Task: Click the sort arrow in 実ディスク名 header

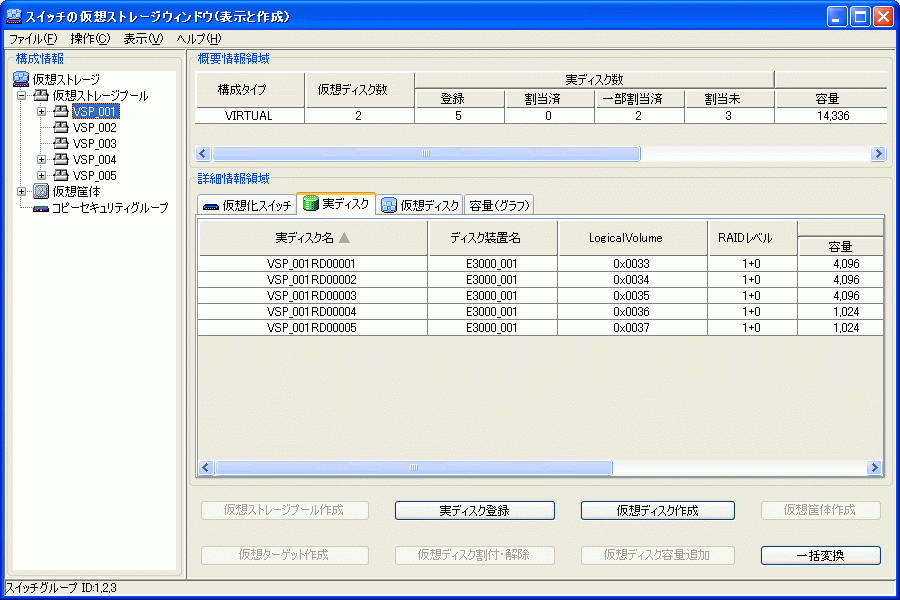Action: (x=344, y=237)
